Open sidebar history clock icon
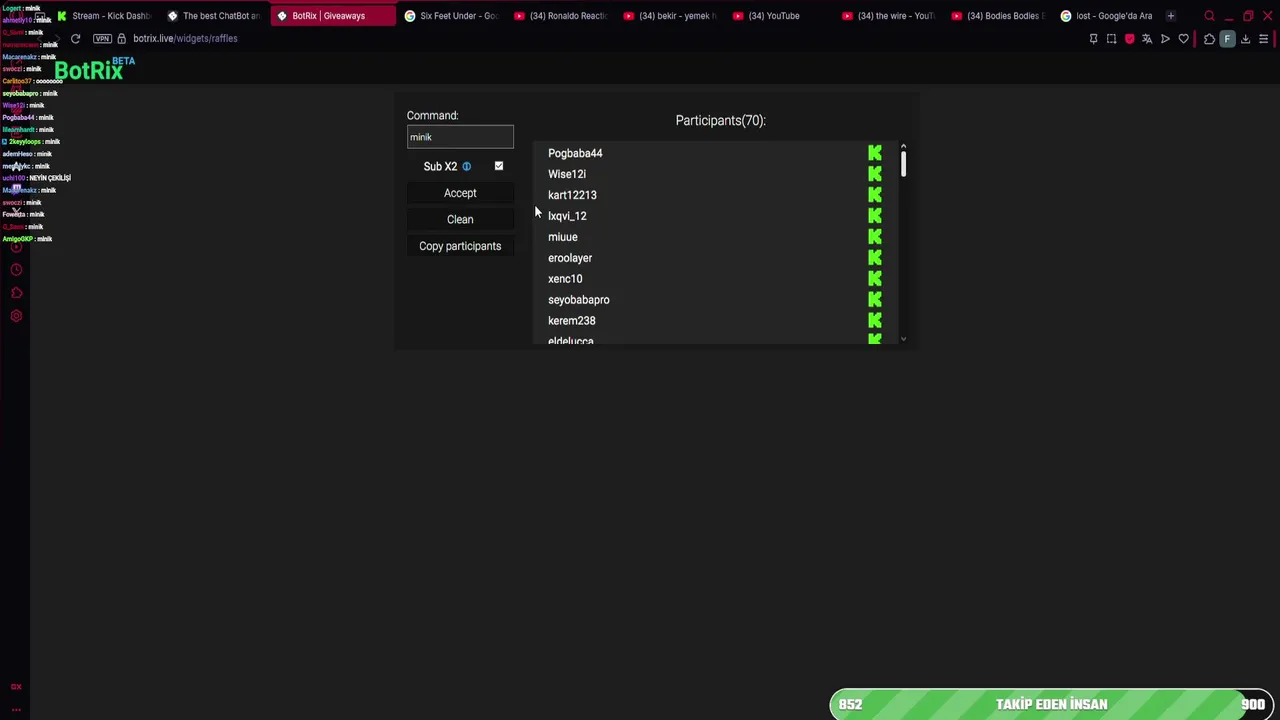This screenshot has height=720, width=1280. [16, 270]
